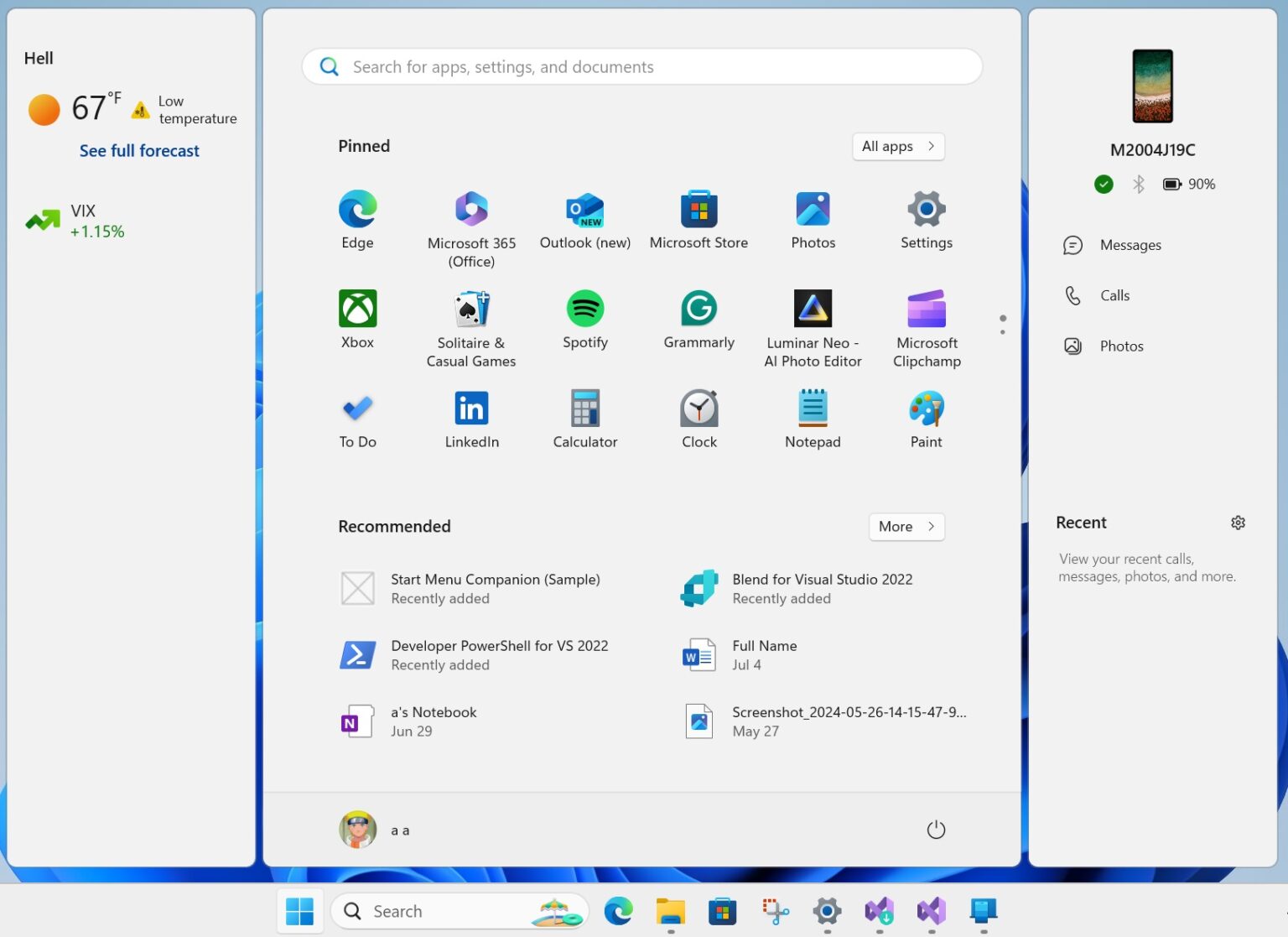Open Recent settings gear in phone panel
Image resolution: width=1288 pixels, height=937 pixels.
(x=1238, y=522)
